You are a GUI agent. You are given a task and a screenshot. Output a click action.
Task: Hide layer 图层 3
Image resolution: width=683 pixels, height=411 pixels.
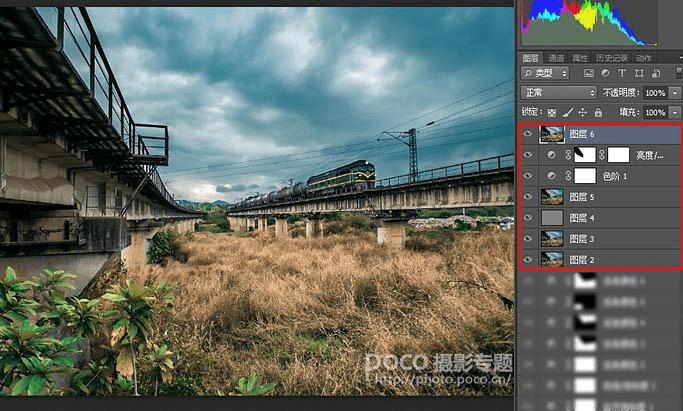click(x=528, y=239)
